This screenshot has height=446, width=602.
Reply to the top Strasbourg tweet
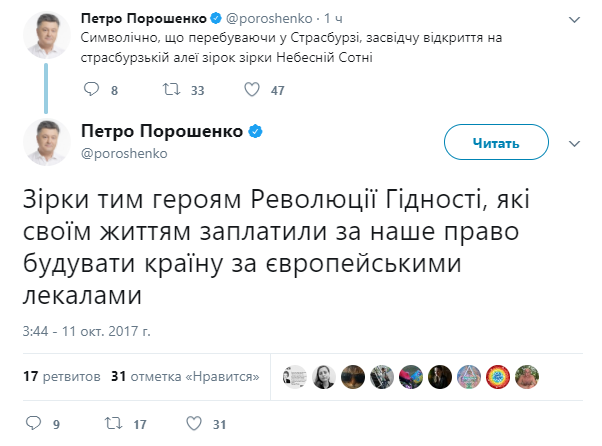pyautogui.click(x=92, y=90)
